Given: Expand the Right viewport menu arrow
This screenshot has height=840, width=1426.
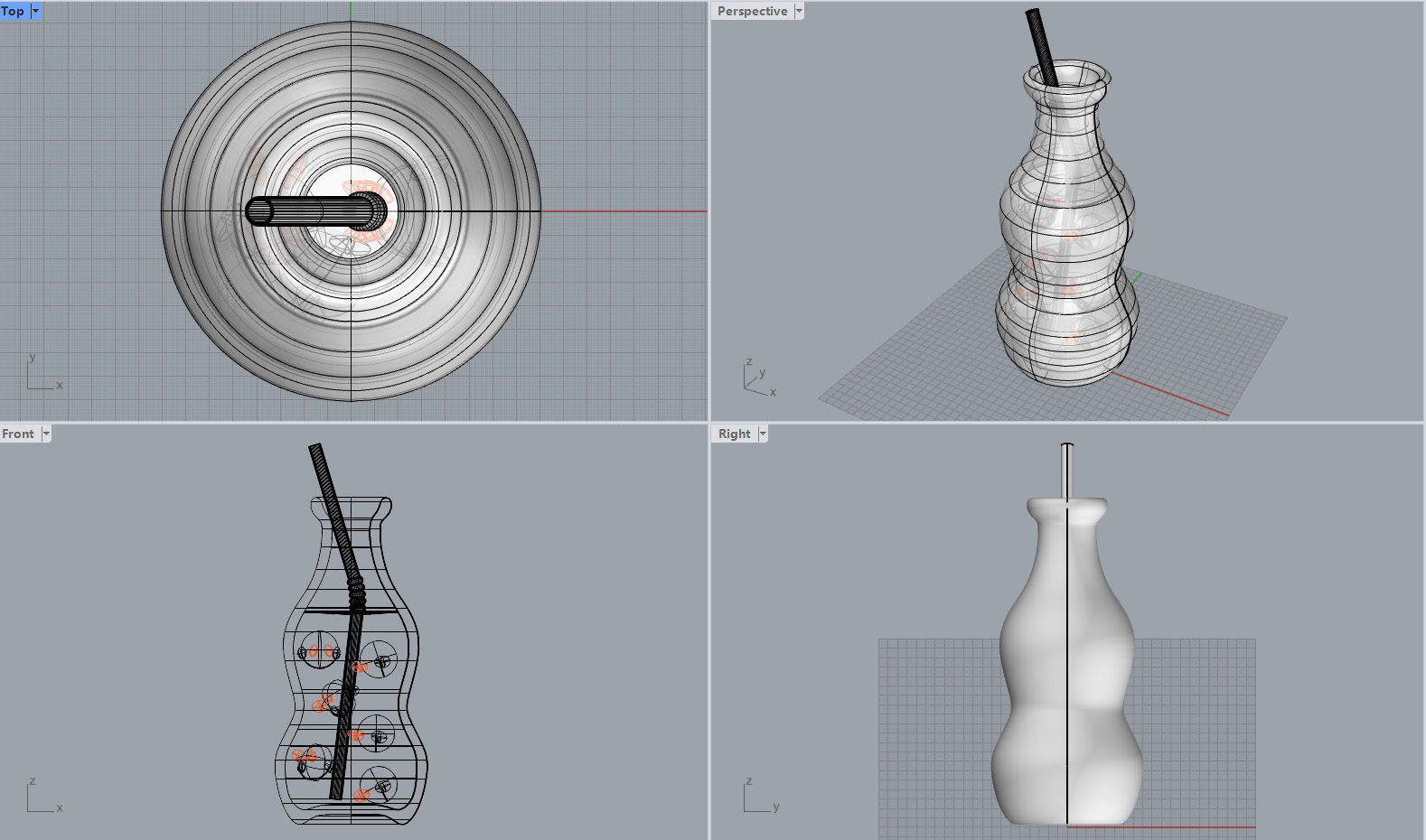Looking at the screenshot, I should pyautogui.click(x=763, y=434).
